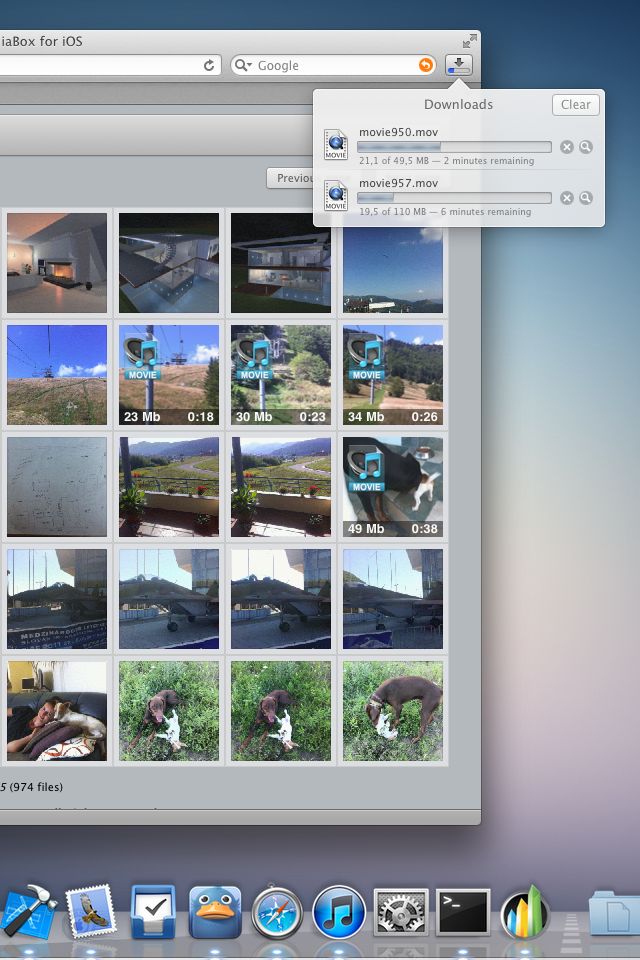Image resolution: width=640 pixels, height=960 pixels.
Task: Reveal movie957.mov in Finder with the magnifier icon
Action: 586,198
